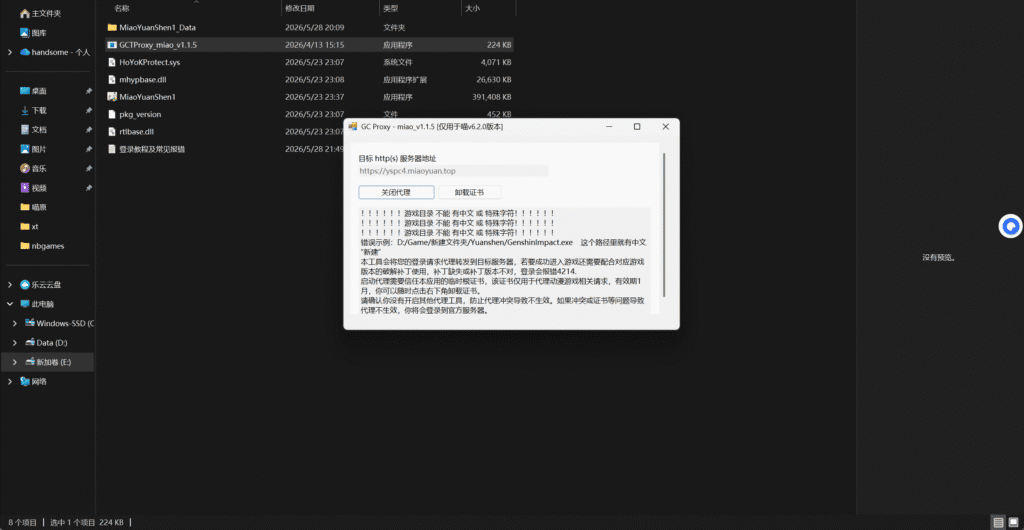Expand the Windows-SSD drive node
This screenshot has height=530, width=1024.
coord(16,323)
